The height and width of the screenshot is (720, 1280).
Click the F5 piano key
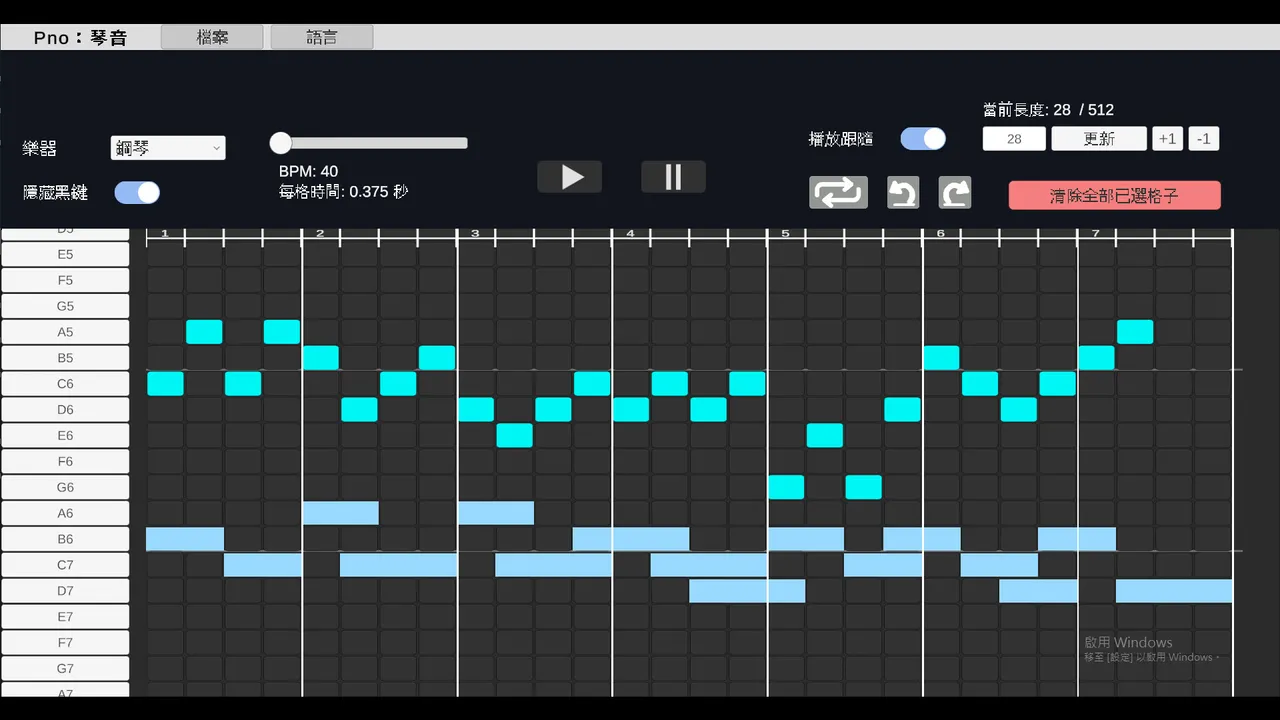(65, 280)
